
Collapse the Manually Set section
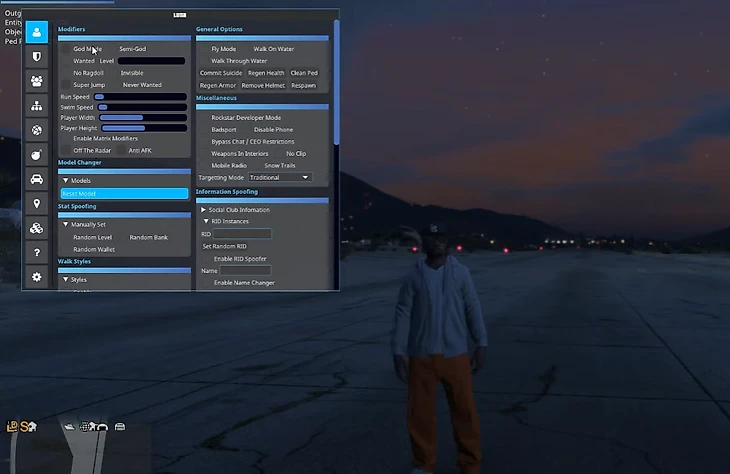(66, 224)
